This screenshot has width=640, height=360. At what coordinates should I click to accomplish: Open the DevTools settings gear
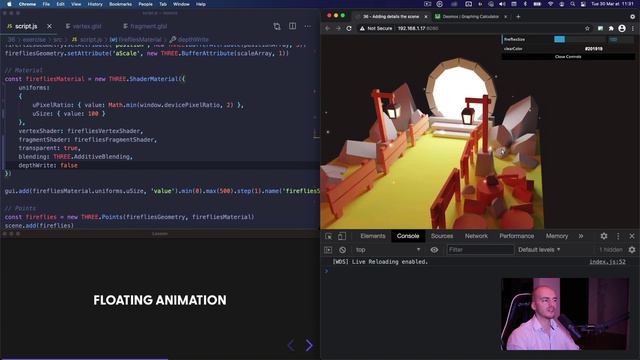pos(604,236)
